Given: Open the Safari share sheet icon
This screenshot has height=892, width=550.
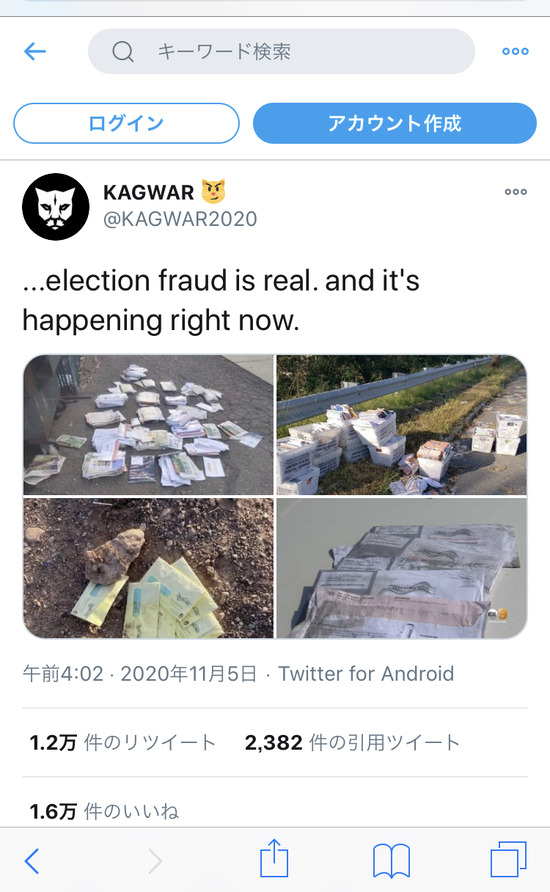Looking at the screenshot, I should click(x=274, y=858).
